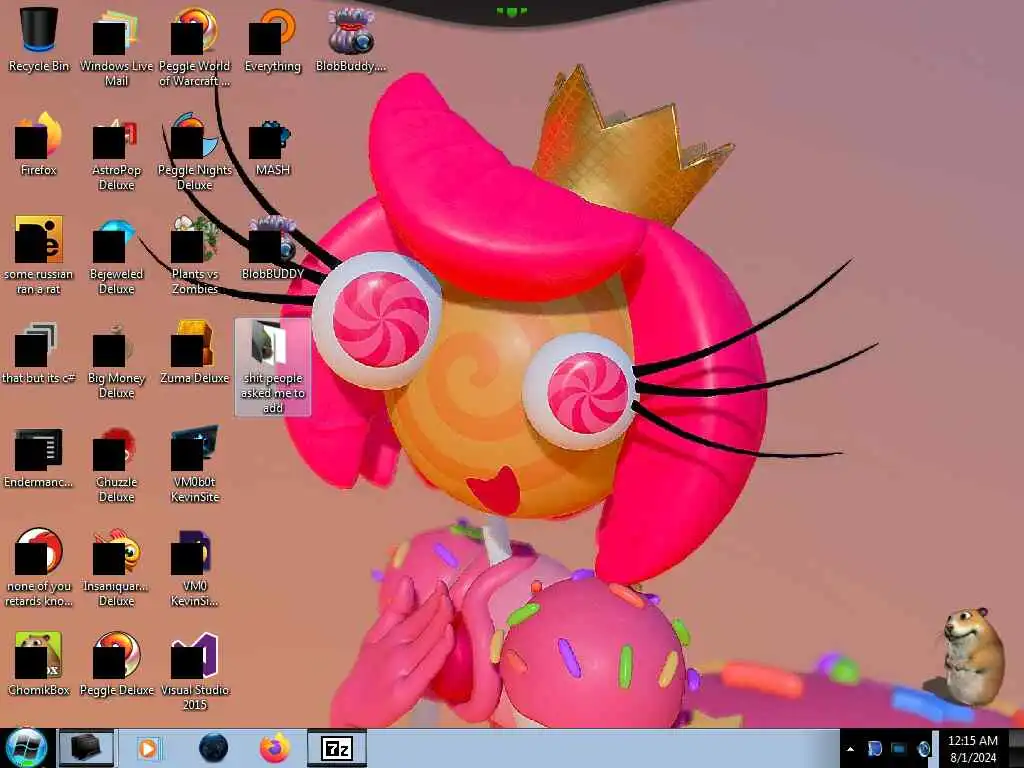
Task: Launch Windows Live Mail from the desktop
Action: 116,47
